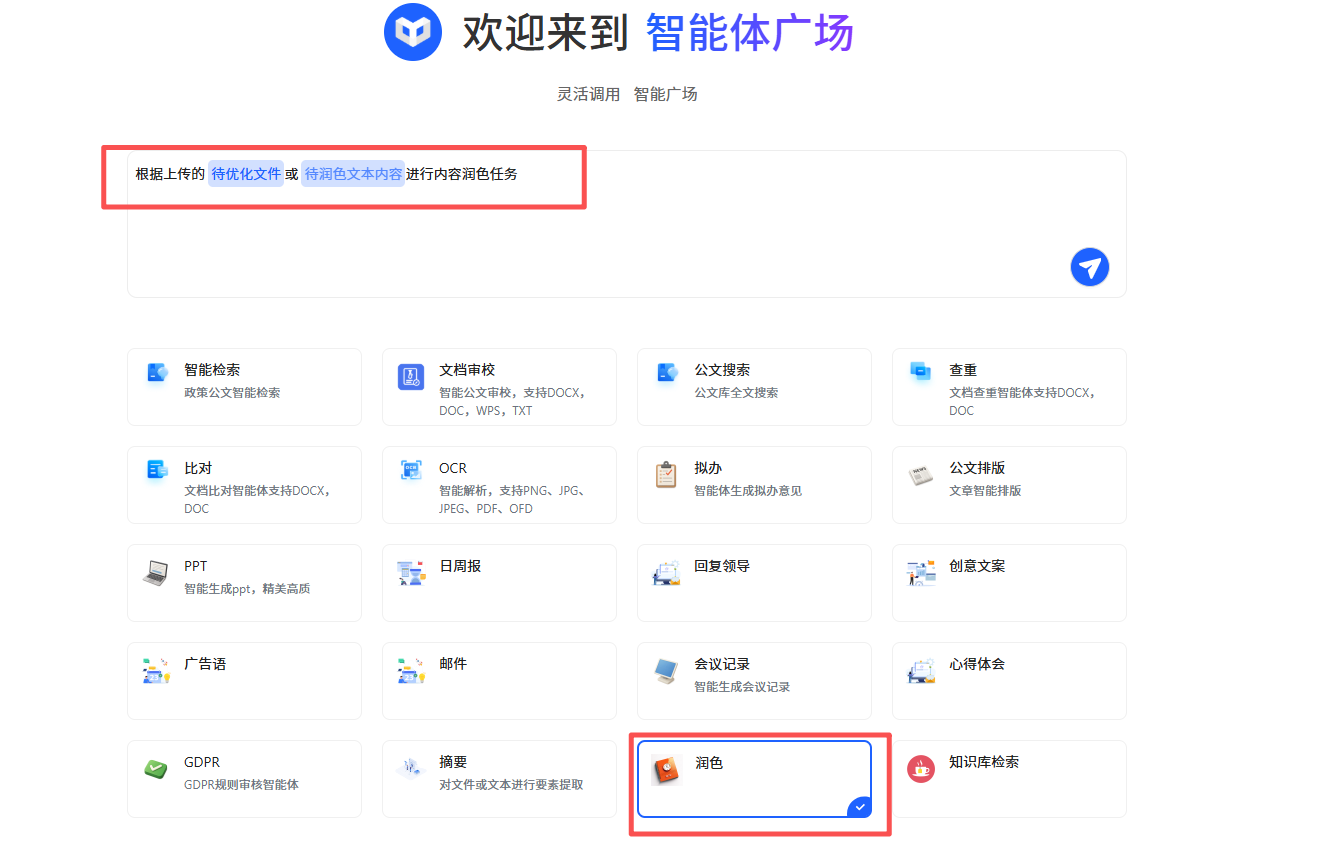Select the 查重 agent card

(x=1008, y=387)
